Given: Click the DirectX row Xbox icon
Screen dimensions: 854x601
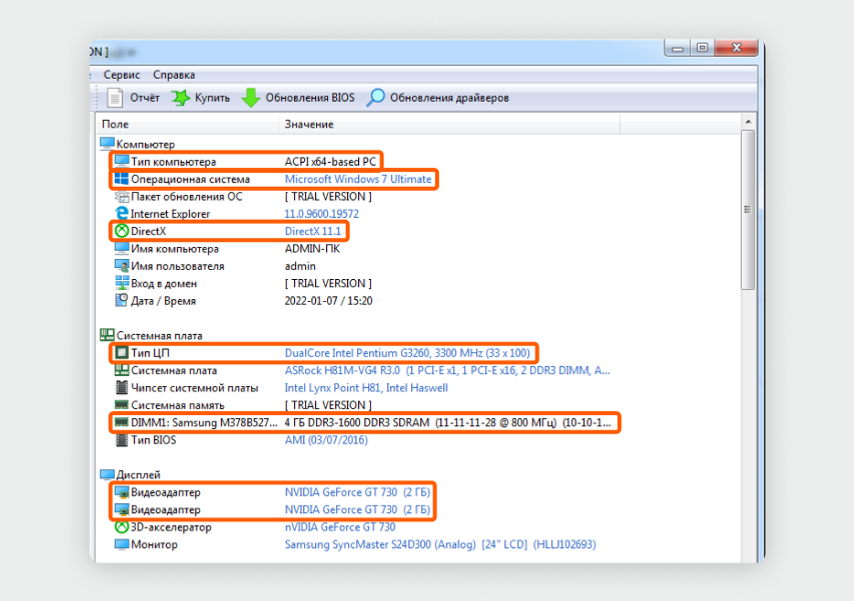Looking at the screenshot, I should (121, 231).
